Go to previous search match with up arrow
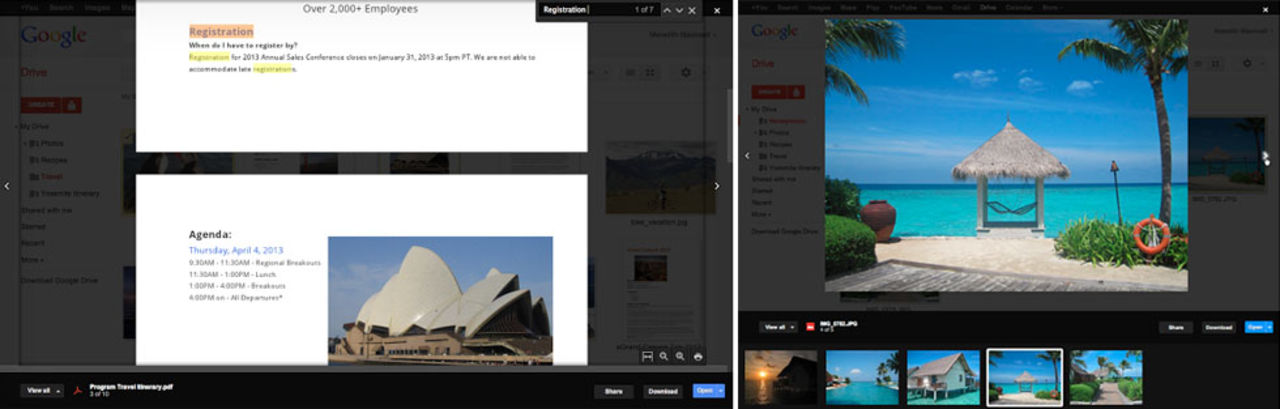This screenshot has height=409, width=1280. tap(667, 10)
